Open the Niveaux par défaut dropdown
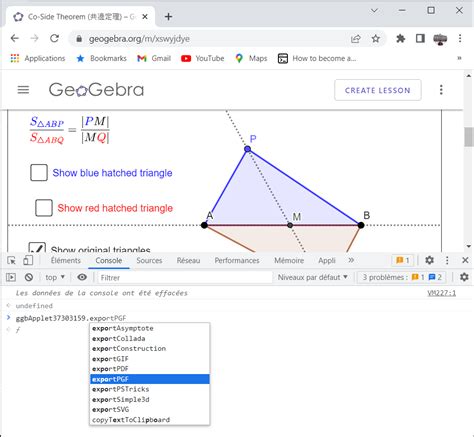Image resolution: width=474 pixels, height=437 pixels. (x=313, y=277)
